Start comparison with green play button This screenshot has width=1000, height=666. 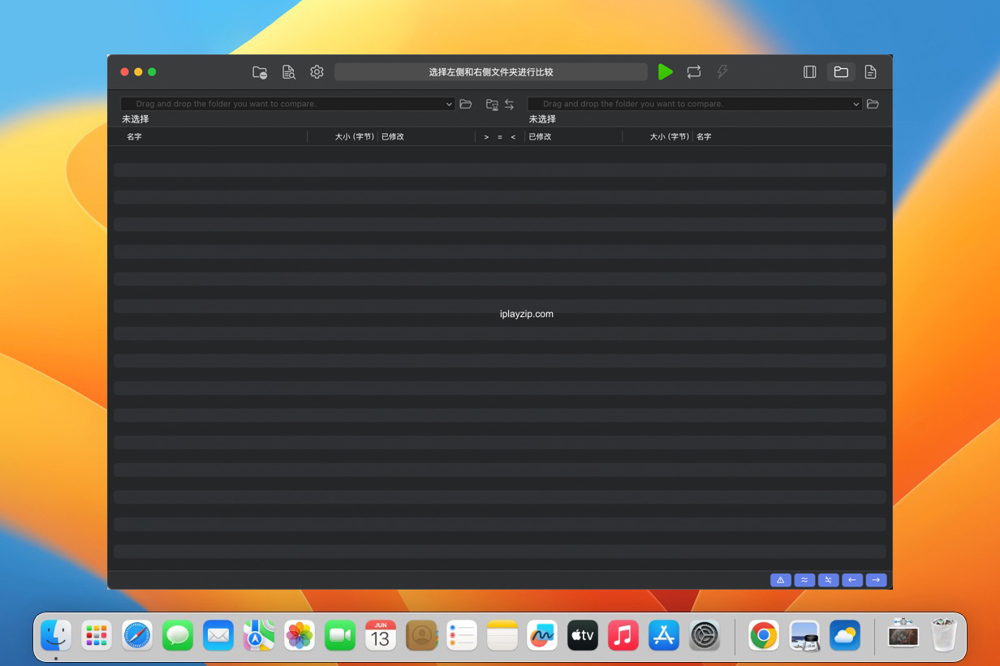(x=665, y=72)
